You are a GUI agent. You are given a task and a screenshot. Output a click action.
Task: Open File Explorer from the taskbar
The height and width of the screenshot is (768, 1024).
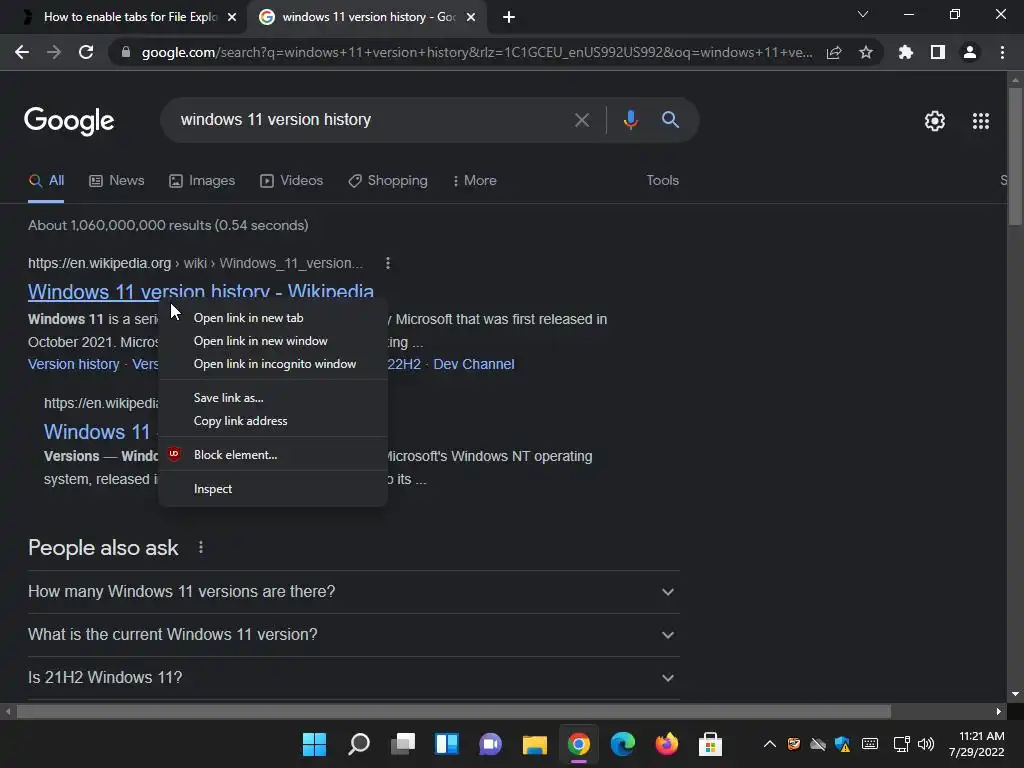click(534, 744)
